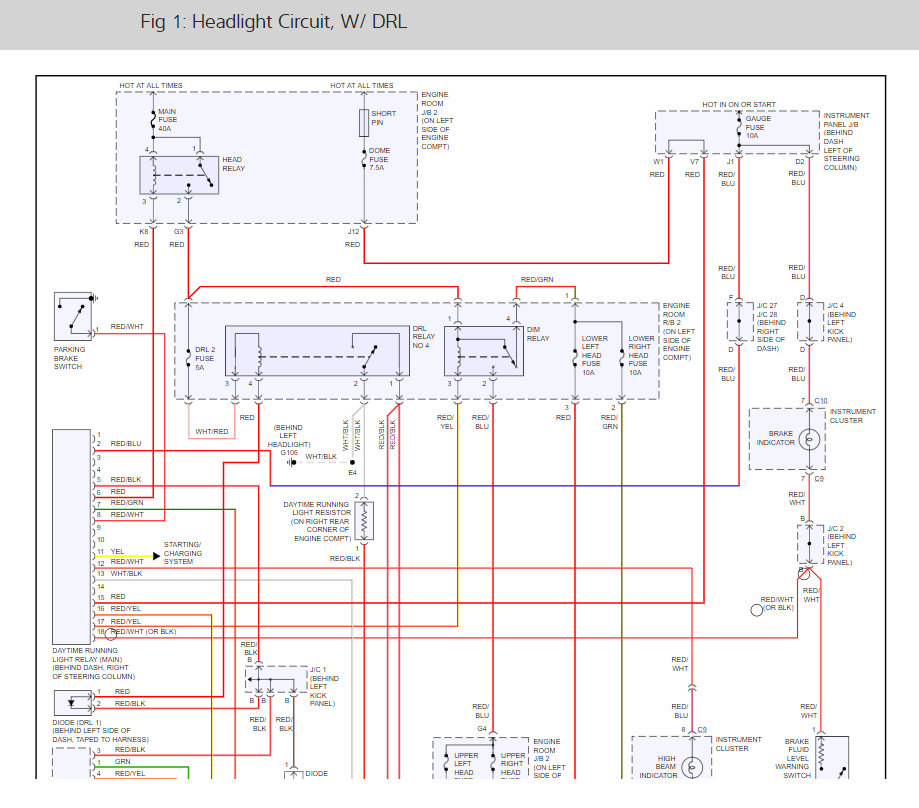Screen dimensions: 919x808
Task: Click the Brake Indicator lamp symbol
Action: click(x=809, y=439)
